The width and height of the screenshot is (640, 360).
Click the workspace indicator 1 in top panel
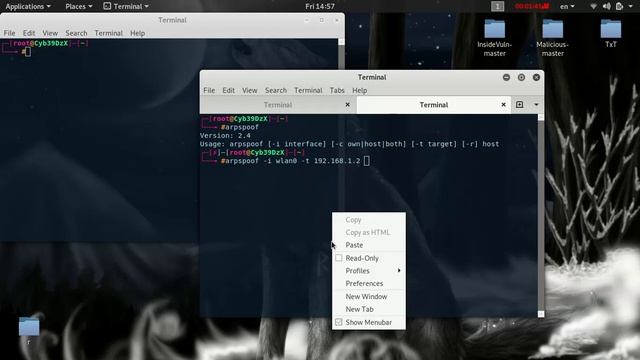(x=497, y=6)
